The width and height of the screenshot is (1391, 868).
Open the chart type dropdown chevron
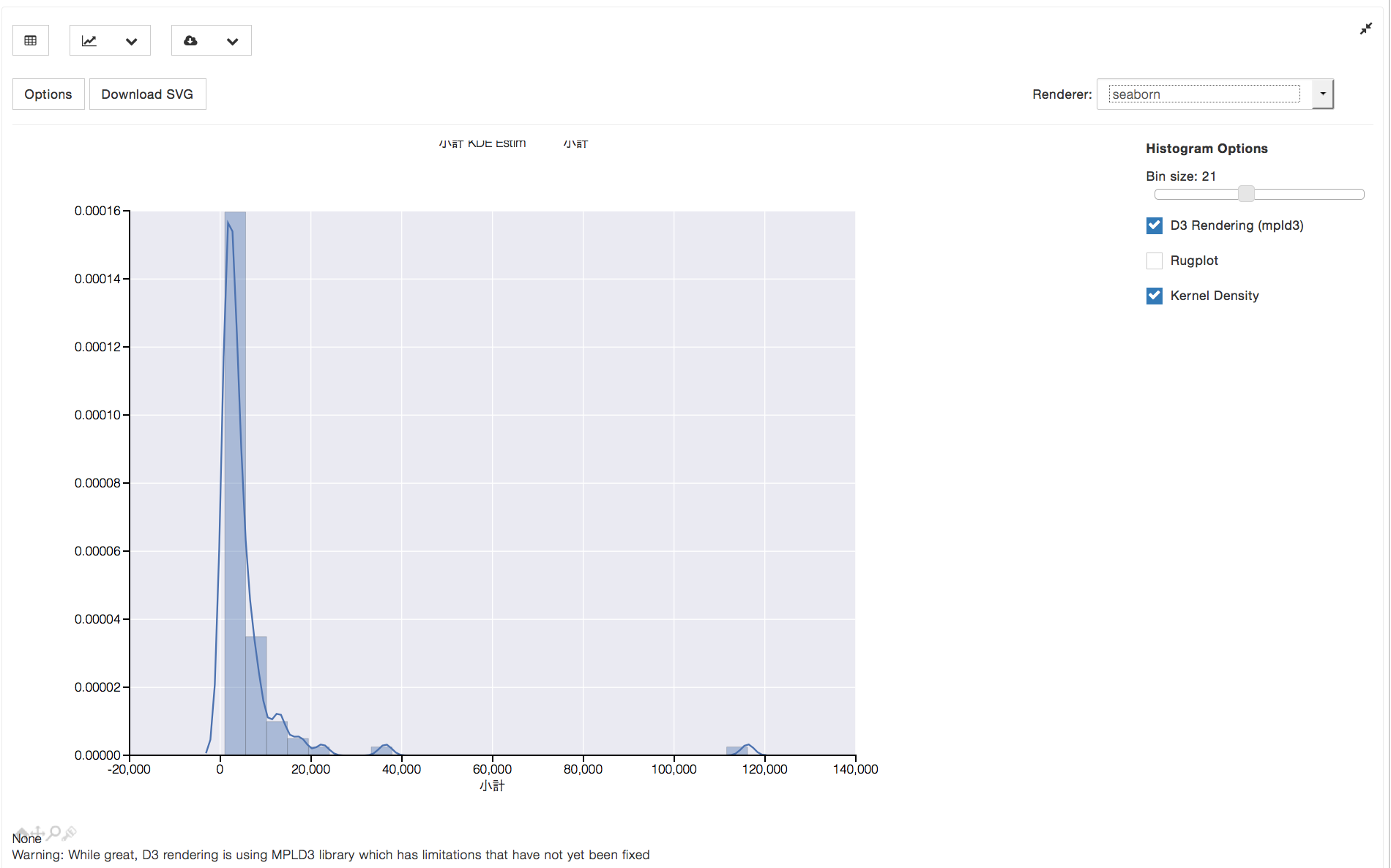coord(132,40)
